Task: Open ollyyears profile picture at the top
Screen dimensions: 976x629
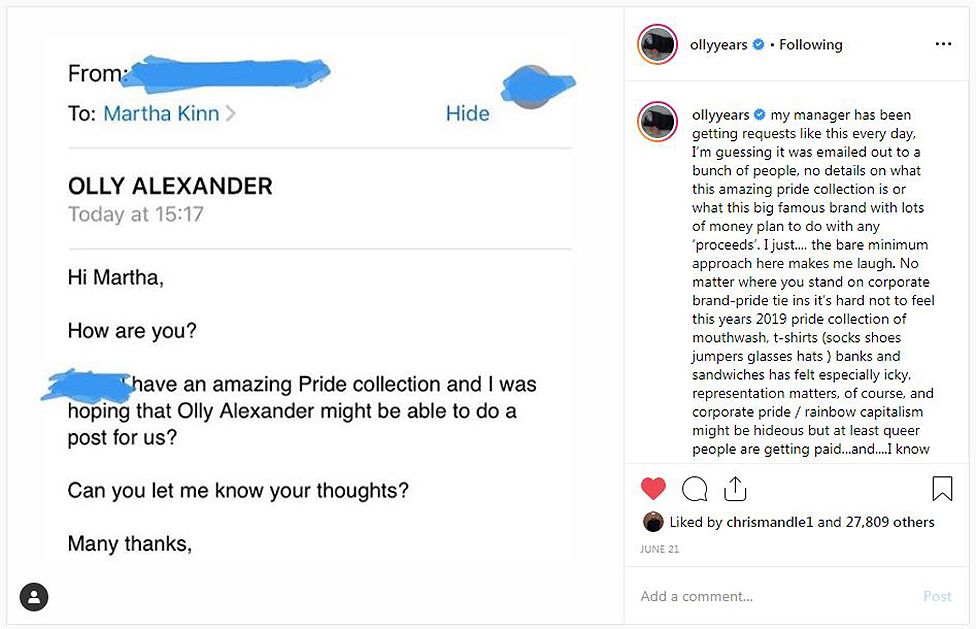Action: click(657, 44)
